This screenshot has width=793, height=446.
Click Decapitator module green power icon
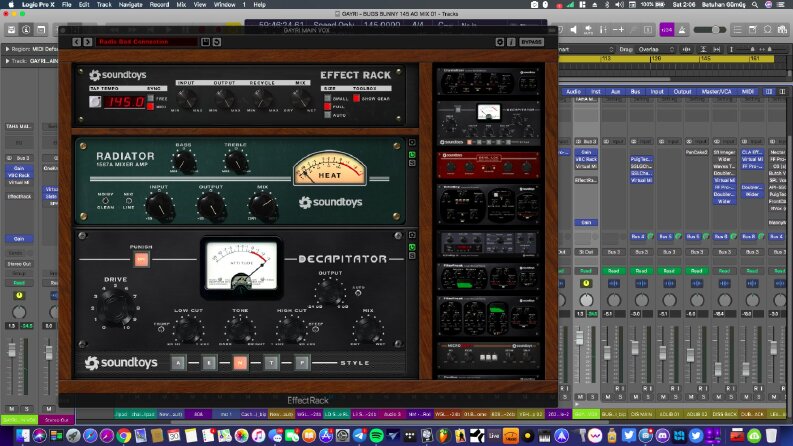tap(412, 247)
